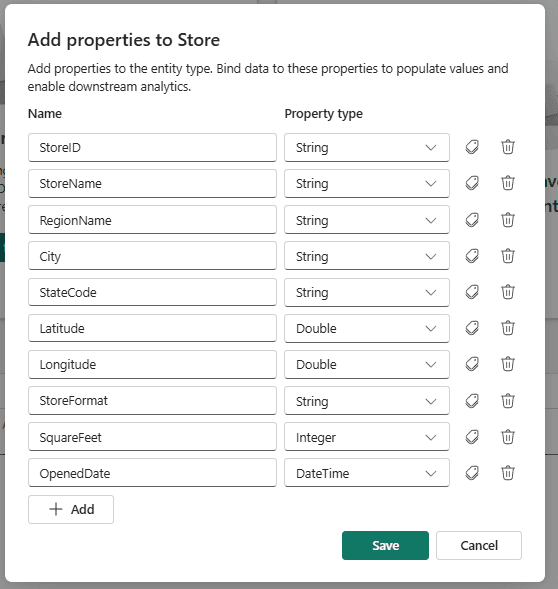Edit the StateCode name field
Image resolution: width=558 pixels, height=589 pixels.
pos(152,292)
